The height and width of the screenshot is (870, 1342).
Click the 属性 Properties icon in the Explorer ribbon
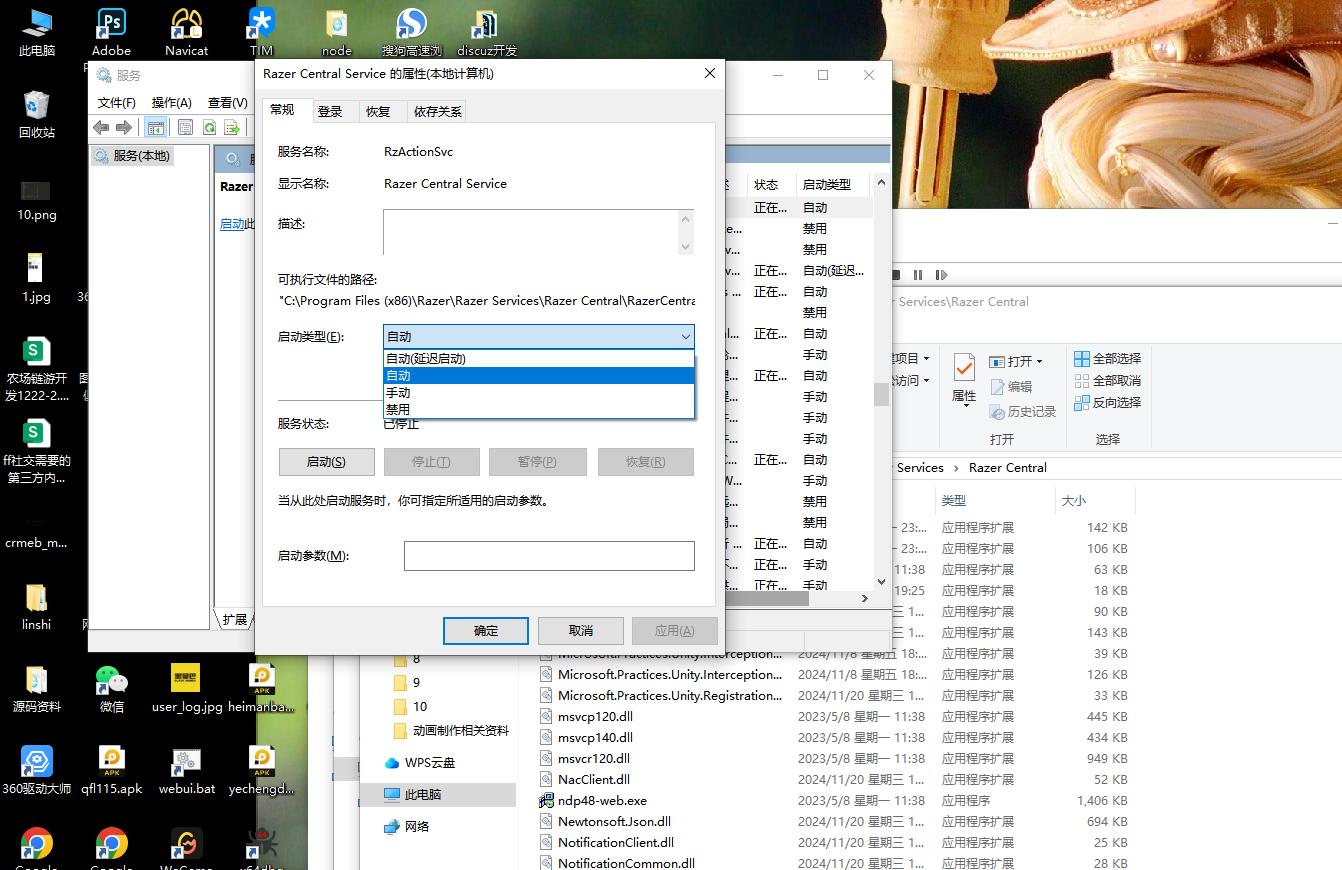coord(964,378)
